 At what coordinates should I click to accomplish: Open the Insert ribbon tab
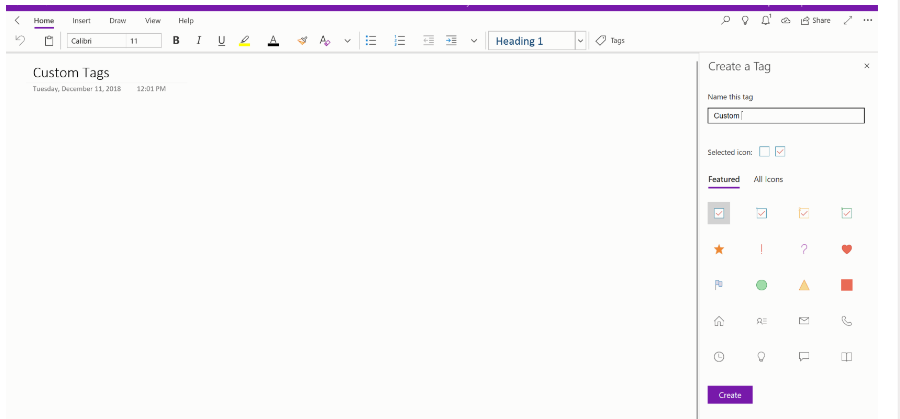click(x=81, y=20)
